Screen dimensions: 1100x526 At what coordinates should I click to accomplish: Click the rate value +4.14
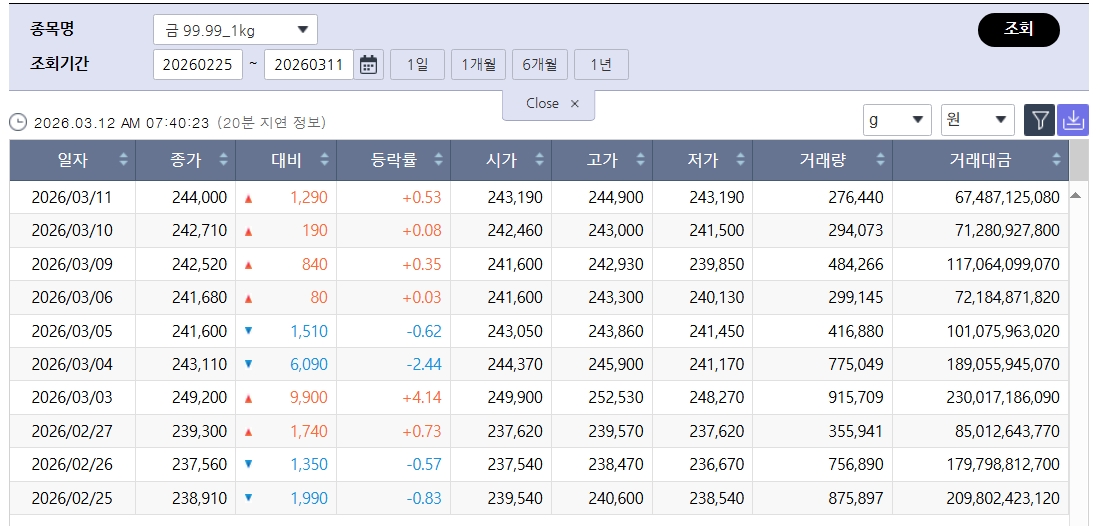(x=422, y=398)
